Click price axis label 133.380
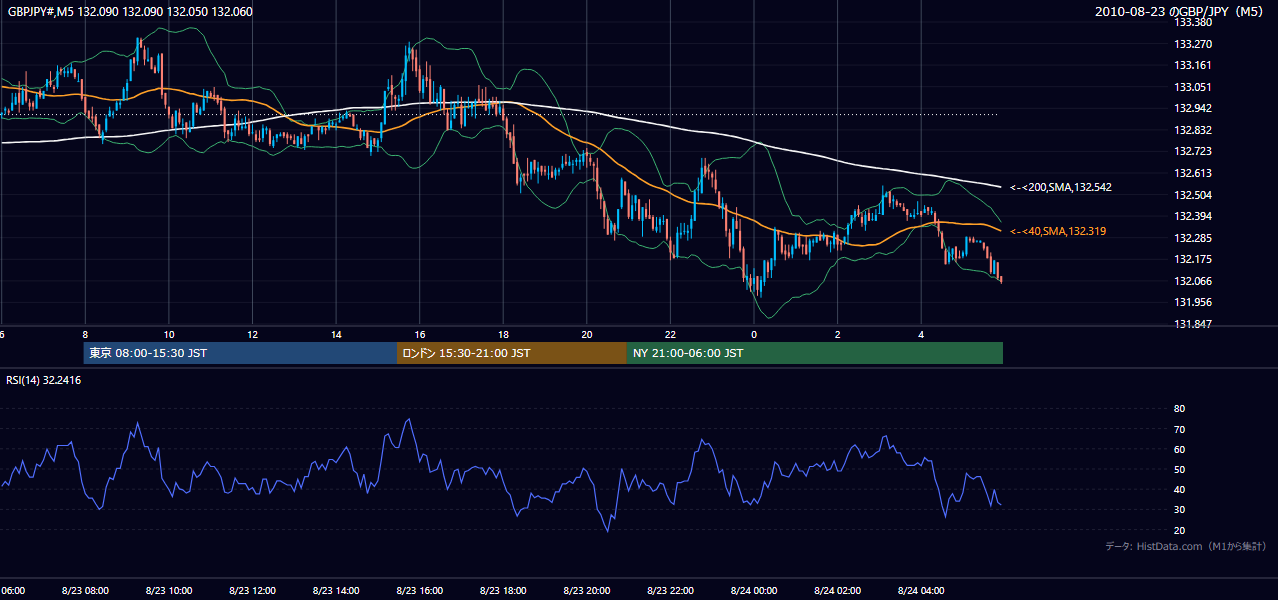The width and height of the screenshot is (1278, 600). click(1192, 22)
